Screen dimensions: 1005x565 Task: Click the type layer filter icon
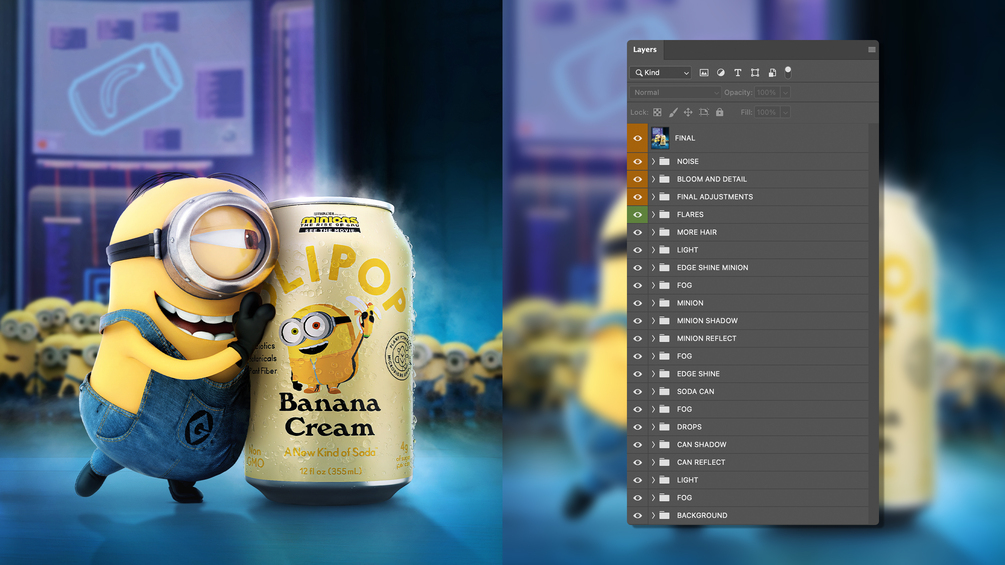point(738,73)
